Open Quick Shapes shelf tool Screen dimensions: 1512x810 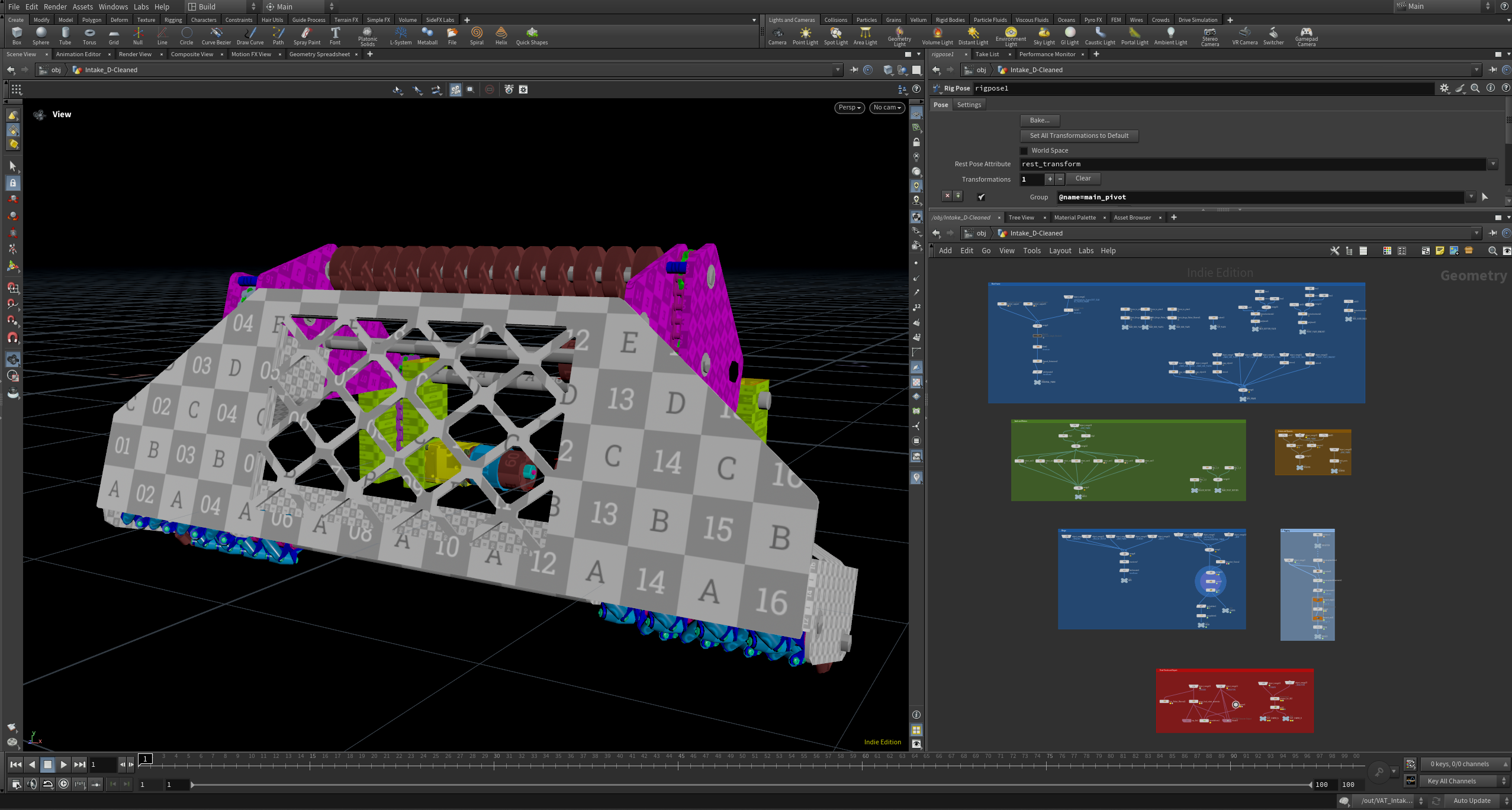point(532,36)
